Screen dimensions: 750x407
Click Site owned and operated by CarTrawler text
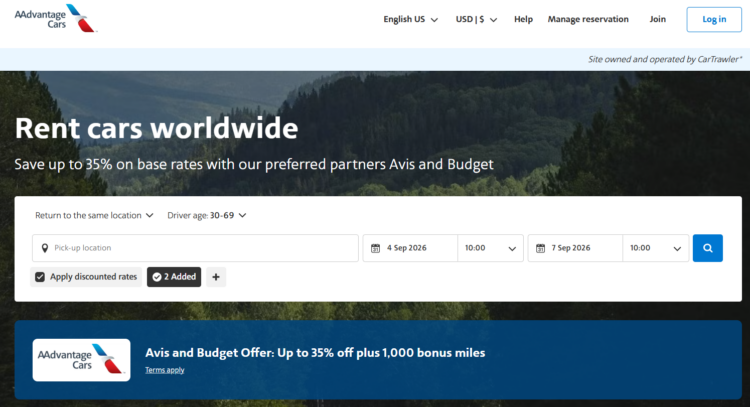coord(665,59)
